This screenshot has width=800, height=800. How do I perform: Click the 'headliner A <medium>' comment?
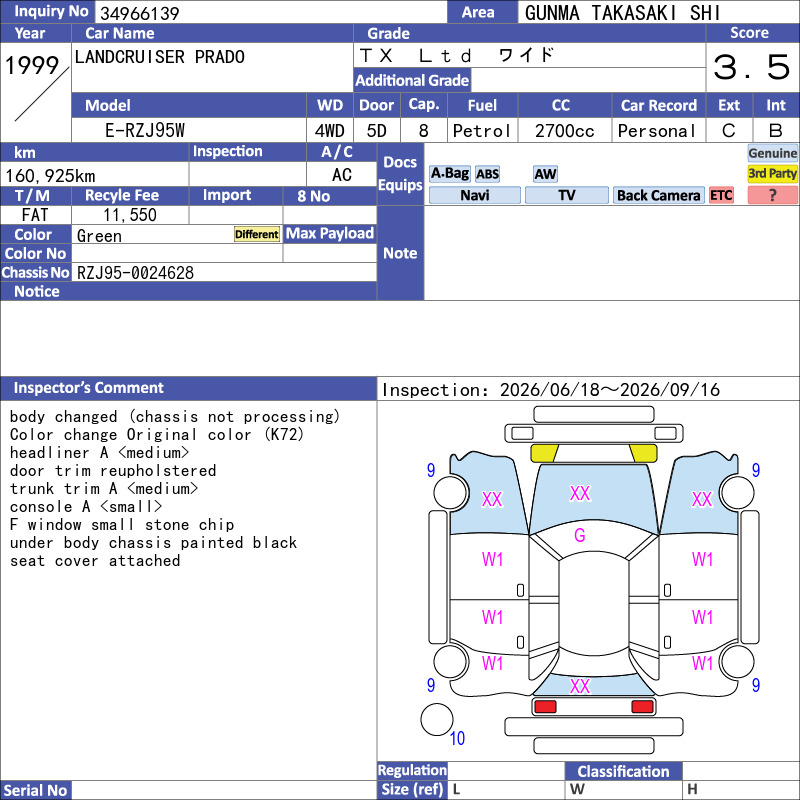(99, 453)
